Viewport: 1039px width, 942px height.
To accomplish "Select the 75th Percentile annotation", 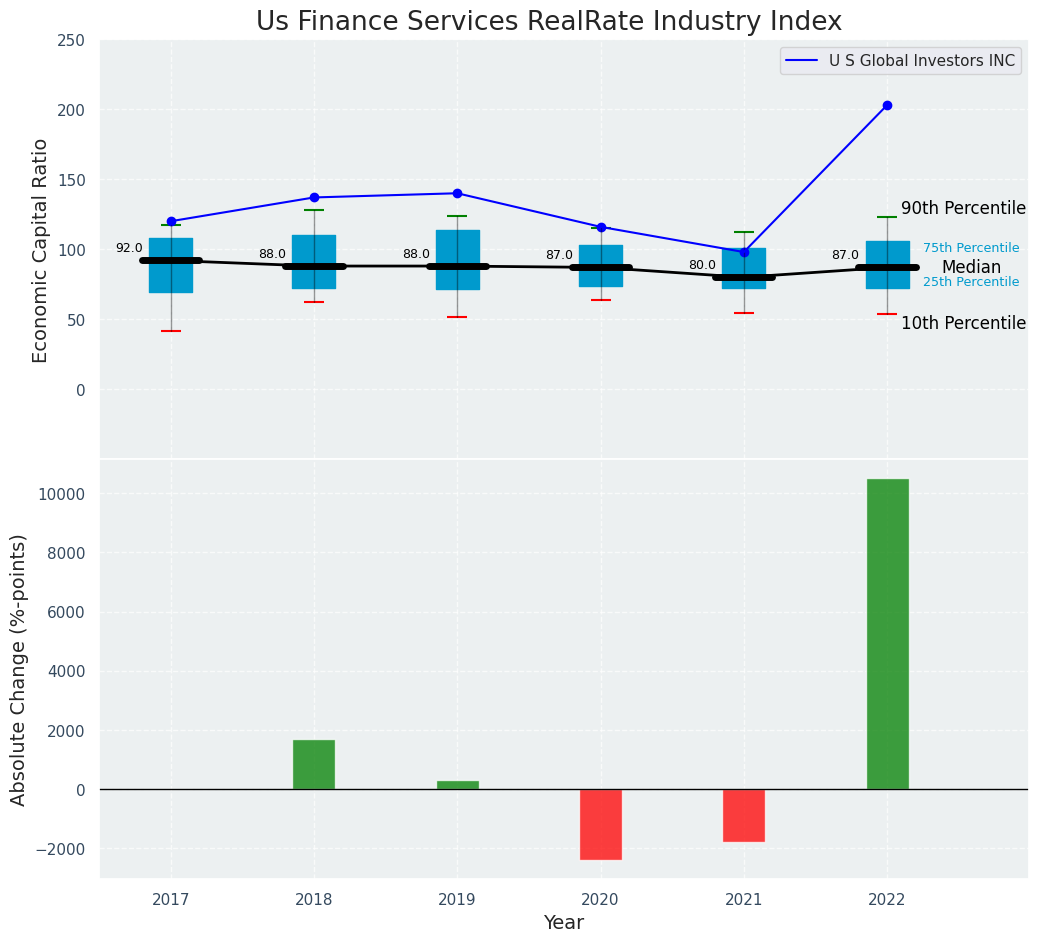I will (x=971, y=248).
